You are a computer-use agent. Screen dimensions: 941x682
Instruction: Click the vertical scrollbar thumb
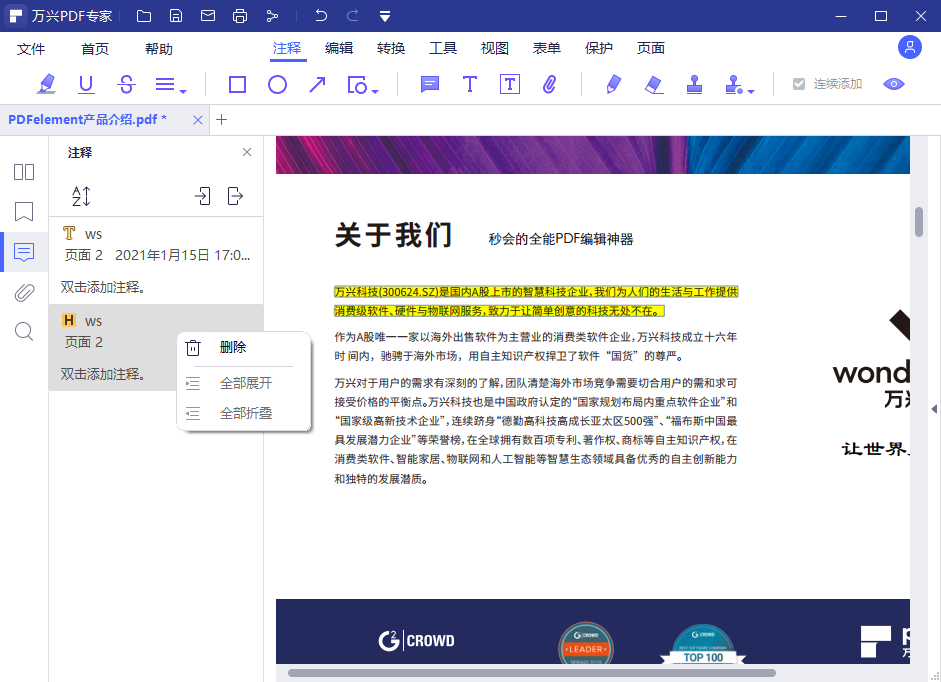pos(919,222)
